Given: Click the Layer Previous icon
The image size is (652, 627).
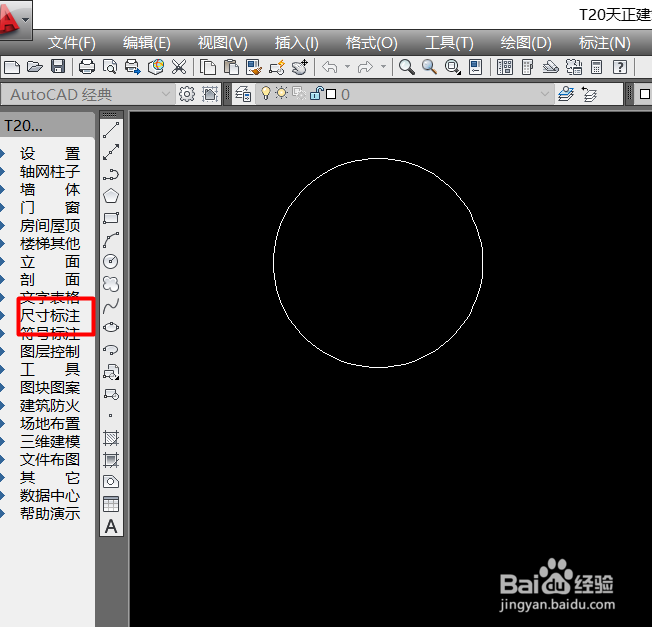Looking at the screenshot, I should coord(590,94).
